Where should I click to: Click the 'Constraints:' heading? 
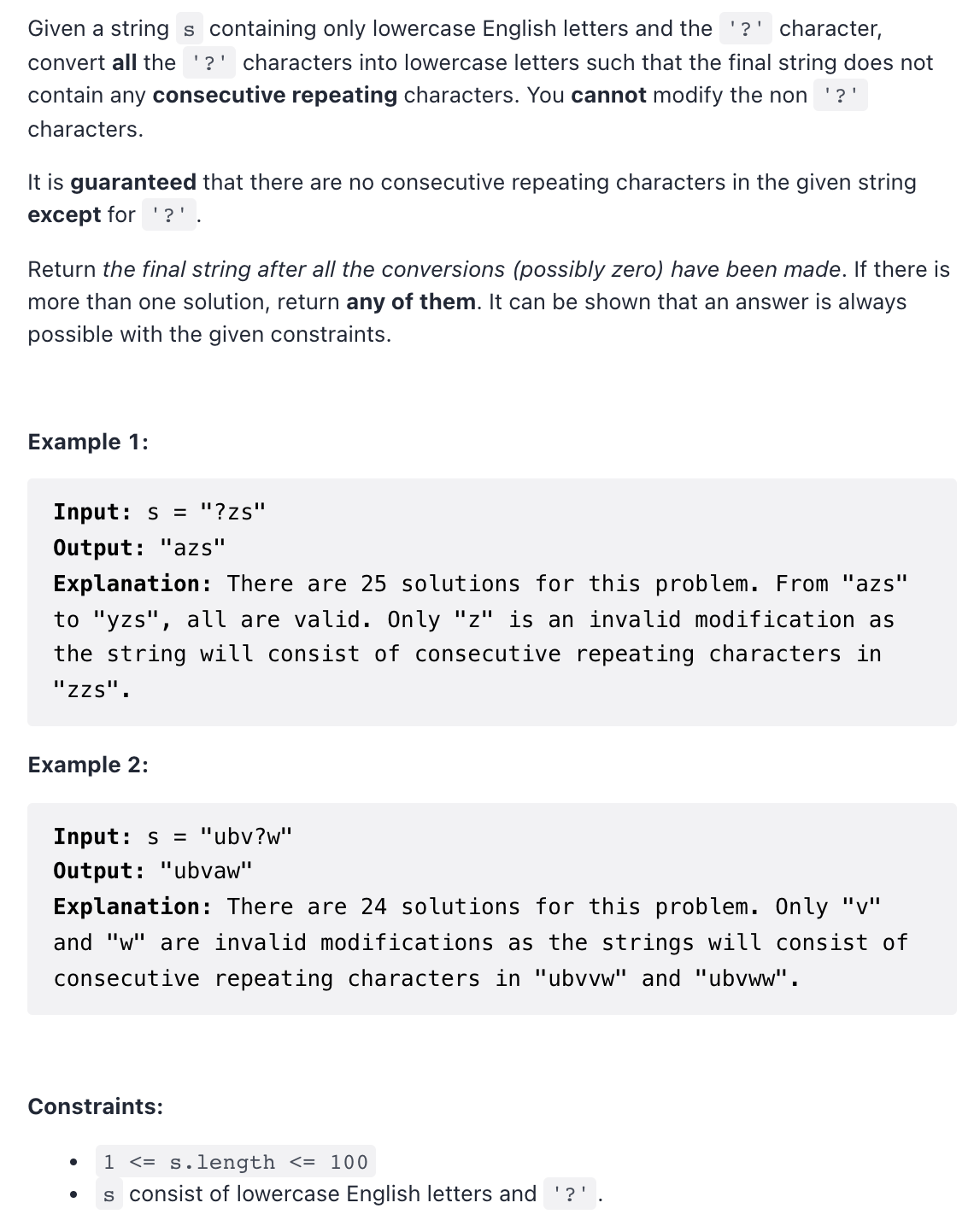[x=96, y=1106]
